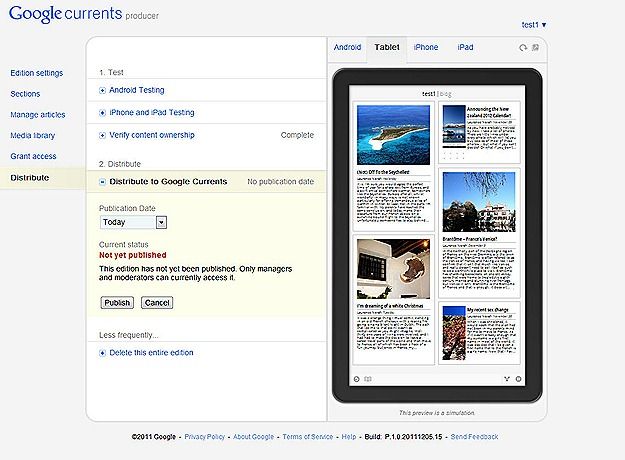This screenshot has width=625, height=460.
Task: Open the test1 account menu
Action: click(534, 25)
